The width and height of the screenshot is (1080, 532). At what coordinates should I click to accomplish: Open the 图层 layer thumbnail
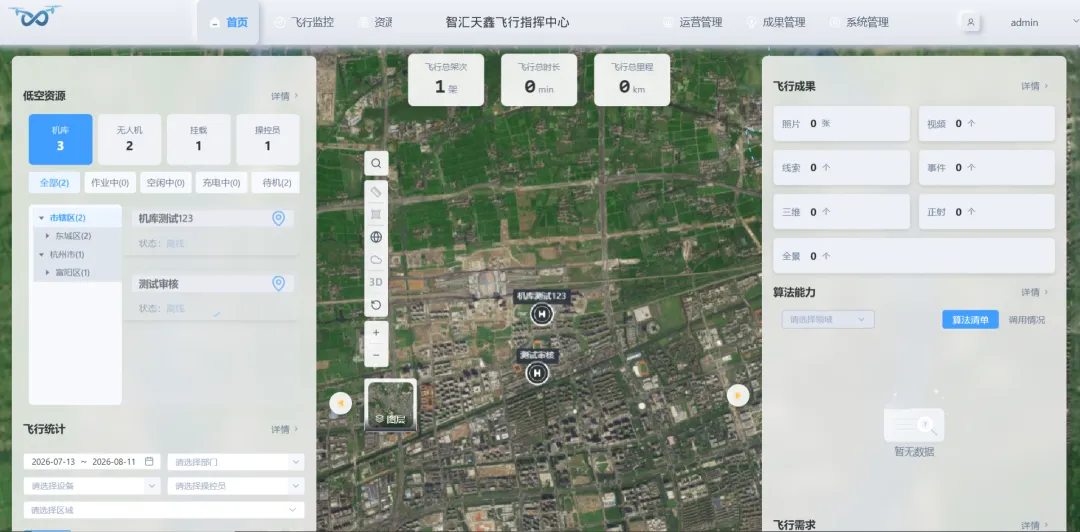[391, 405]
